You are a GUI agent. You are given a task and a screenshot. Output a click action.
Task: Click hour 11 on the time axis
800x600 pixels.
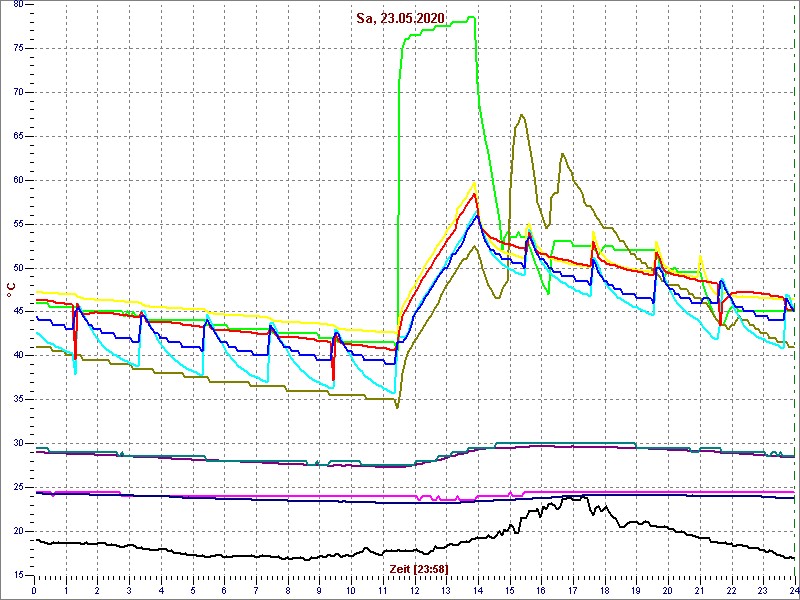click(x=383, y=590)
